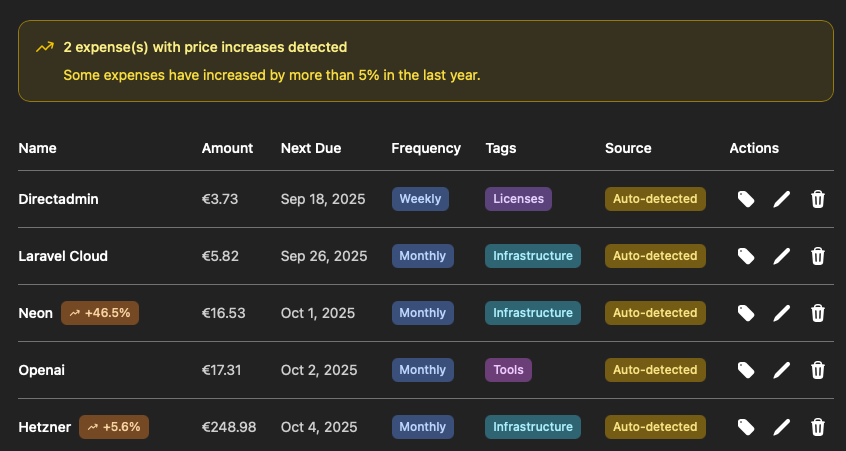Click the trash icon for Hetzner
This screenshot has height=451, width=846.
[817, 427]
